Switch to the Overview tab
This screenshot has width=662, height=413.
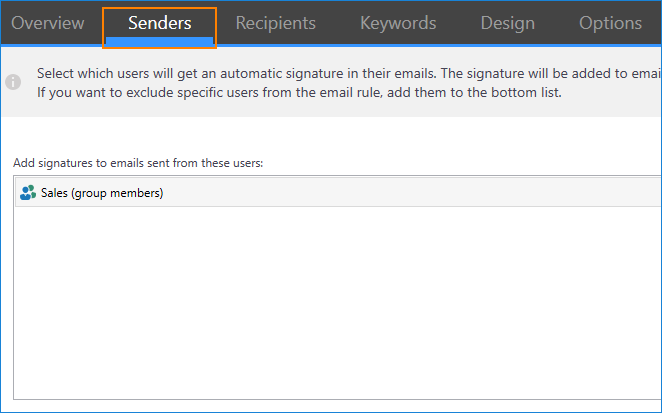pos(48,23)
